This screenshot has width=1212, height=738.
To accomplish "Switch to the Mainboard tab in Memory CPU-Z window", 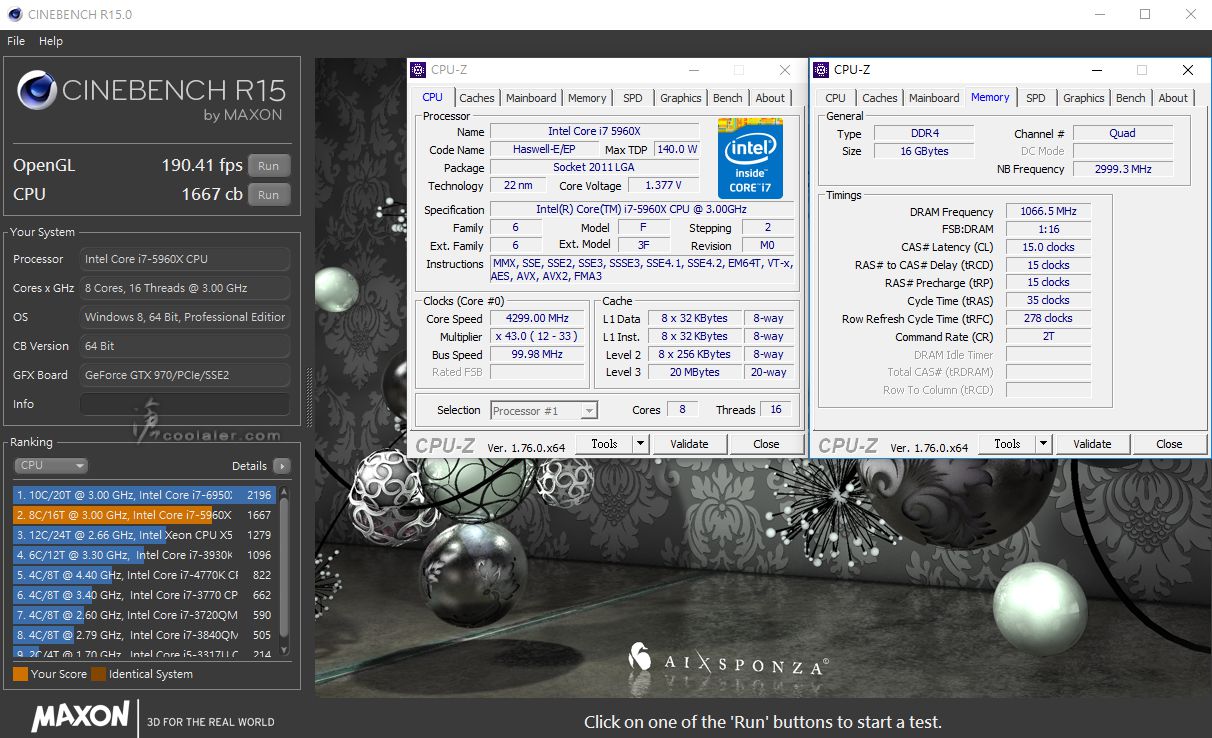I will 934,98.
